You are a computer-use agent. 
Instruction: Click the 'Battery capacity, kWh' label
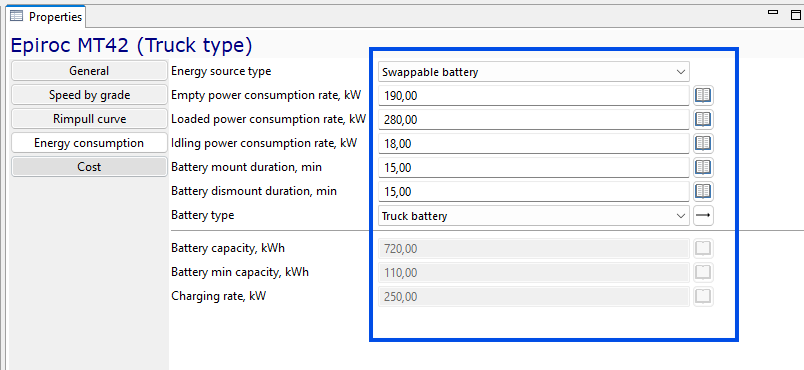(x=228, y=249)
